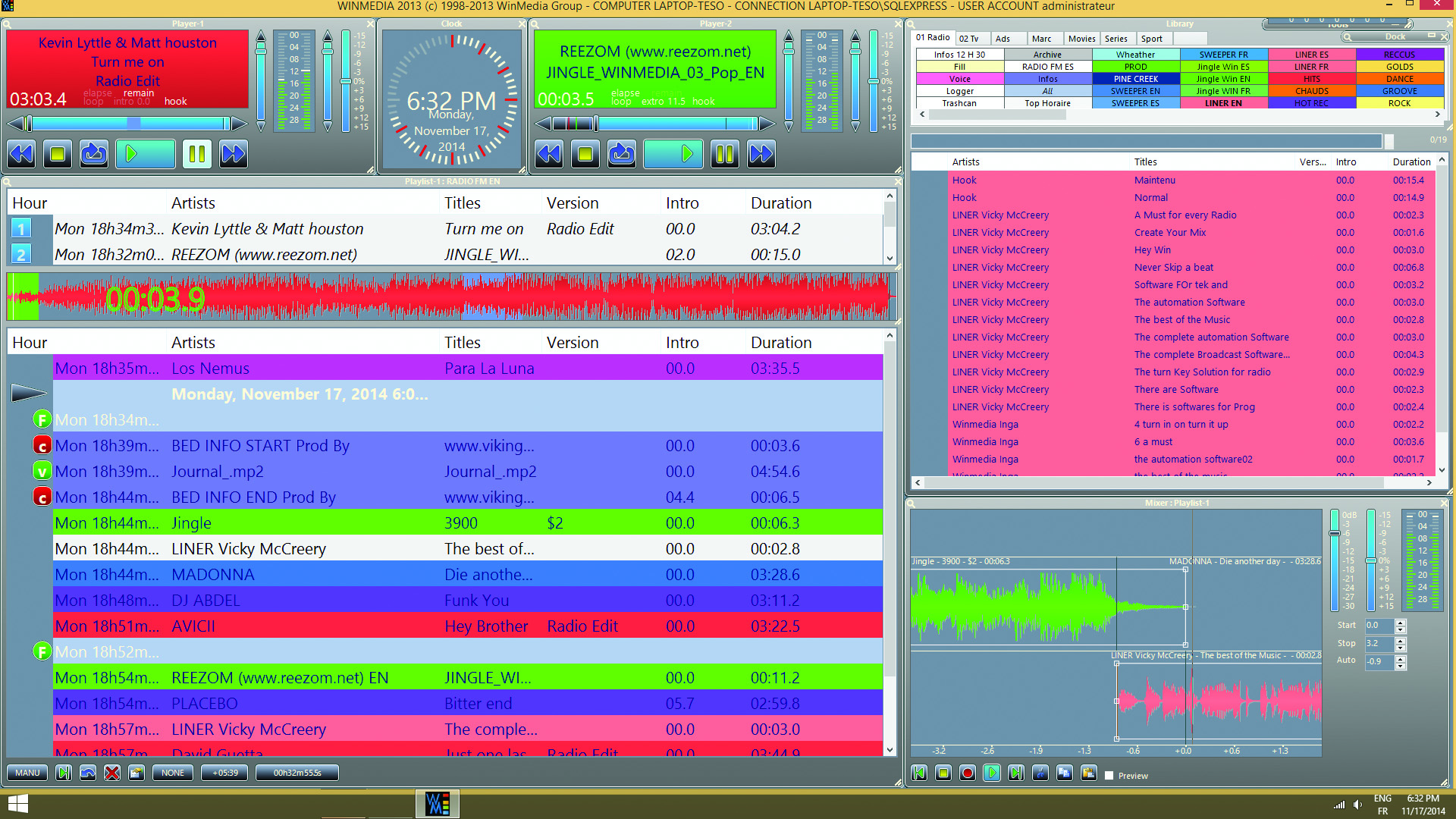Decrease the mixer Auto value with down arrow

(x=1401, y=666)
